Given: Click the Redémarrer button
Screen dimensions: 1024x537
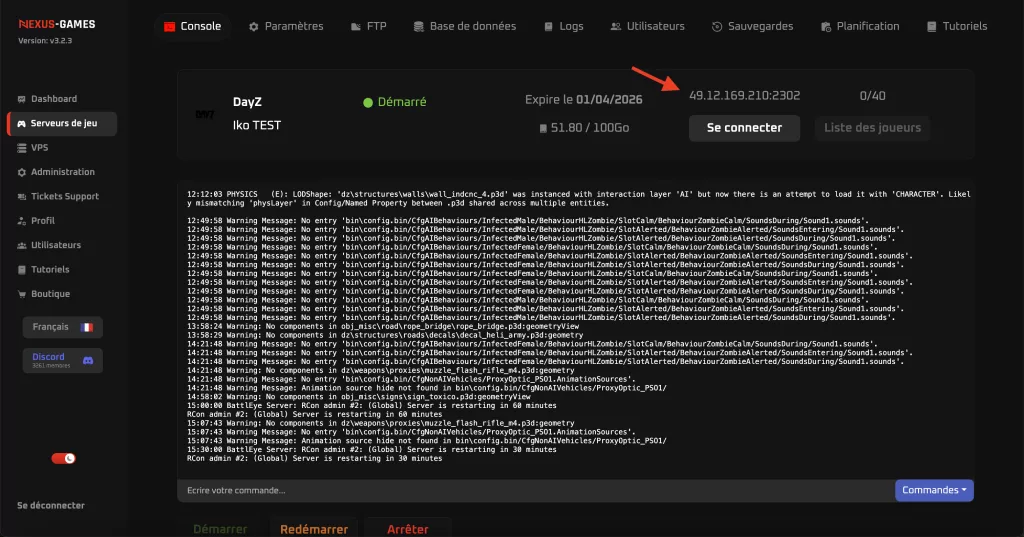Looking at the screenshot, I should [x=314, y=528].
